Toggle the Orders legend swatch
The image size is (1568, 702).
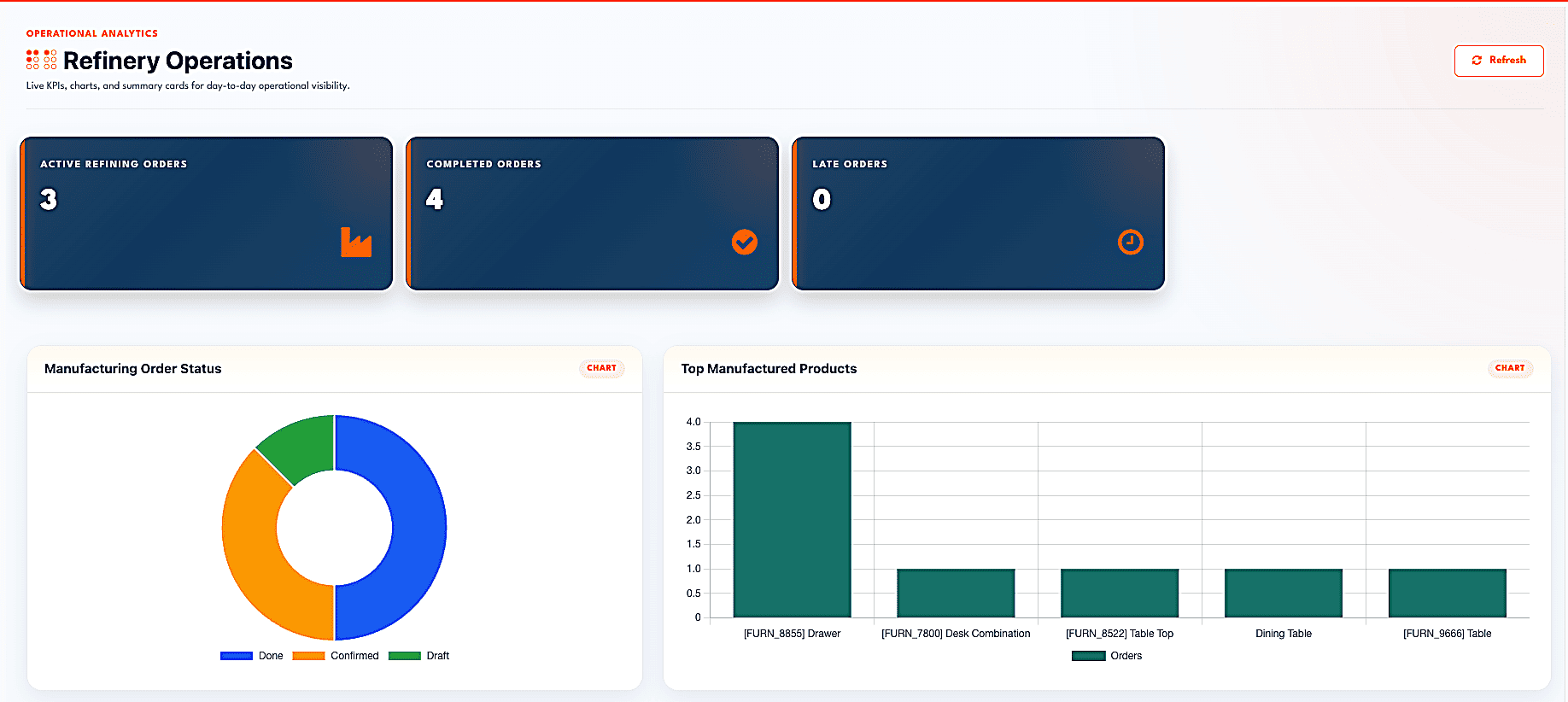tap(1088, 656)
